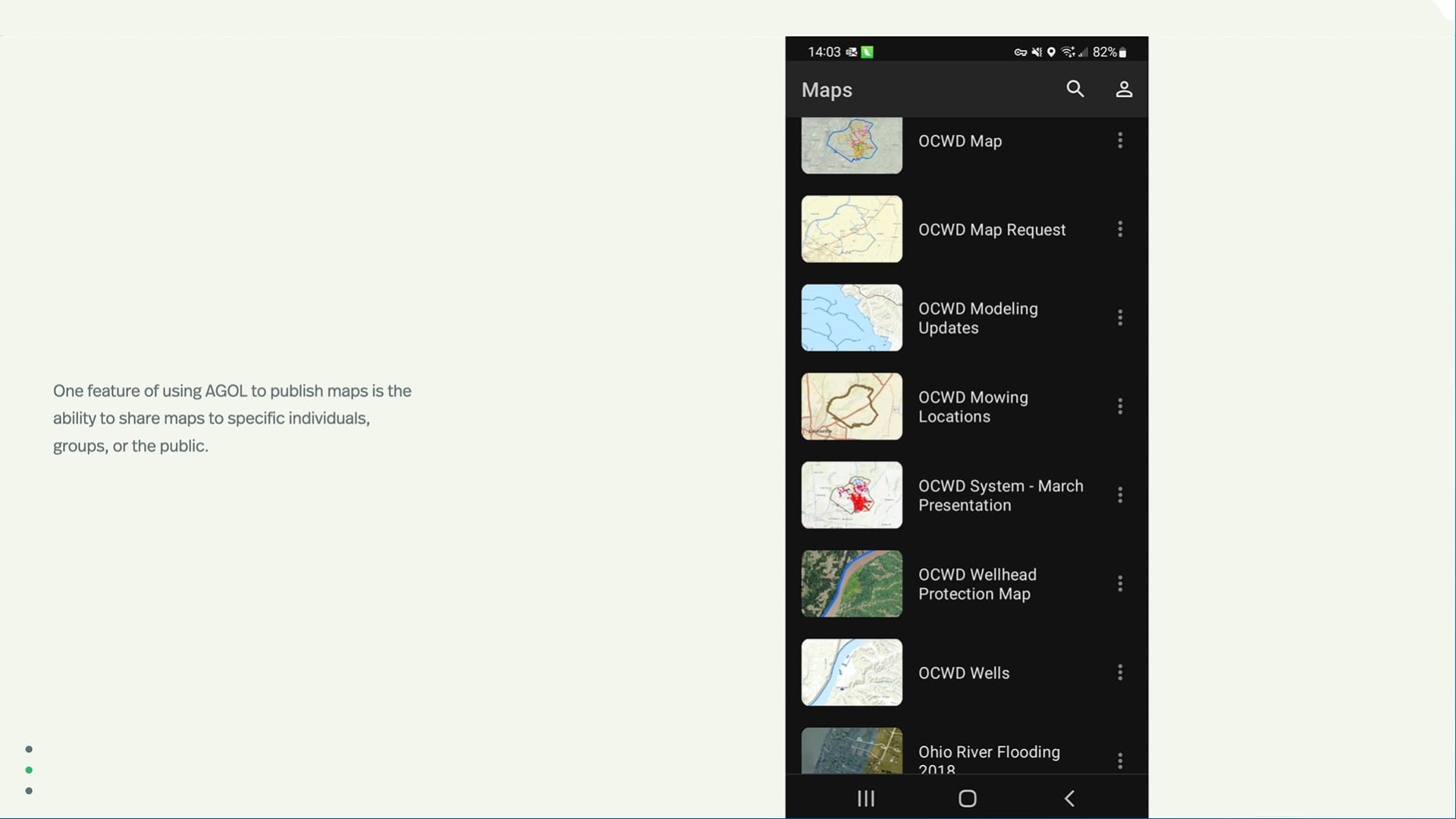Select the OCWD Modeling Updates thumbnail
1456x819 pixels.
pyautogui.click(x=852, y=318)
